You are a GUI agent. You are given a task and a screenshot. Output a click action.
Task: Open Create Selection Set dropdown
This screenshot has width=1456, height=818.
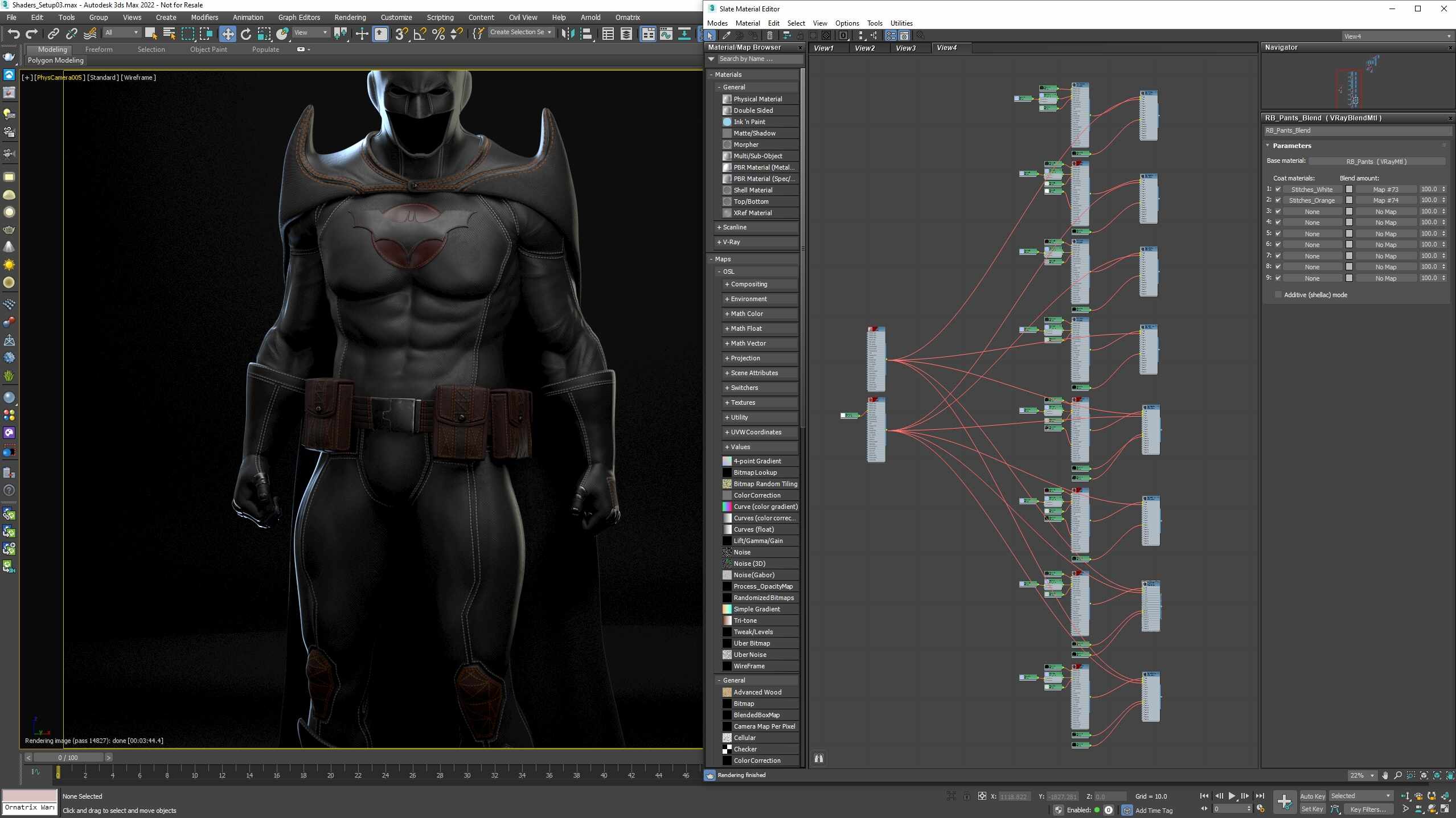[520, 32]
